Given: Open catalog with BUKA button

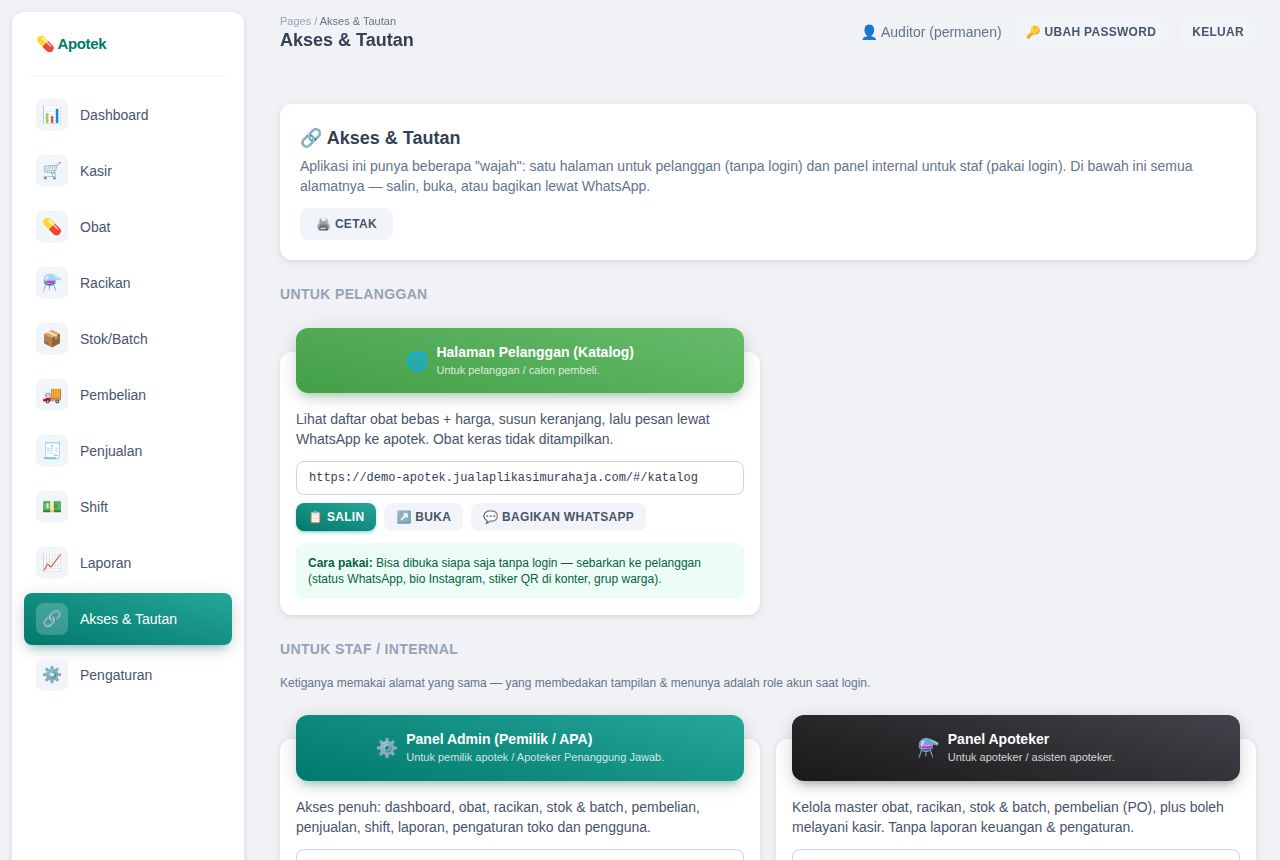Looking at the screenshot, I should (423, 517).
